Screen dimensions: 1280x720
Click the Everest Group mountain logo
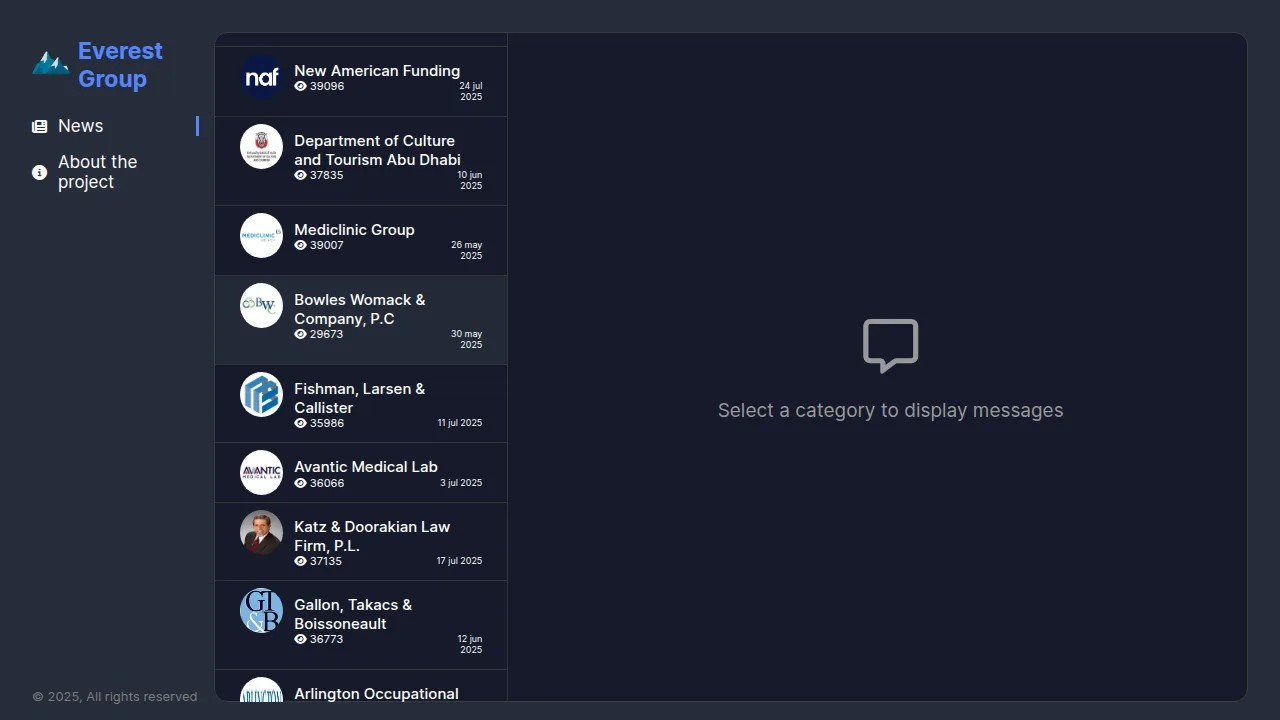(x=50, y=64)
